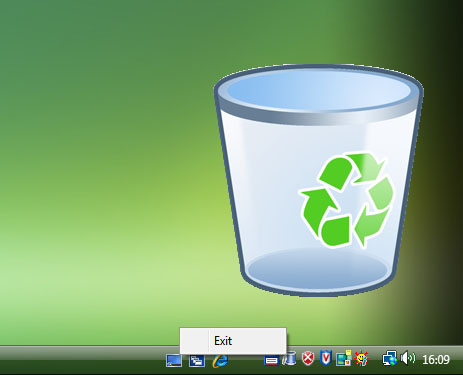
Task: Click the empty icon margin of Exit menu
Action: tap(195, 341)
